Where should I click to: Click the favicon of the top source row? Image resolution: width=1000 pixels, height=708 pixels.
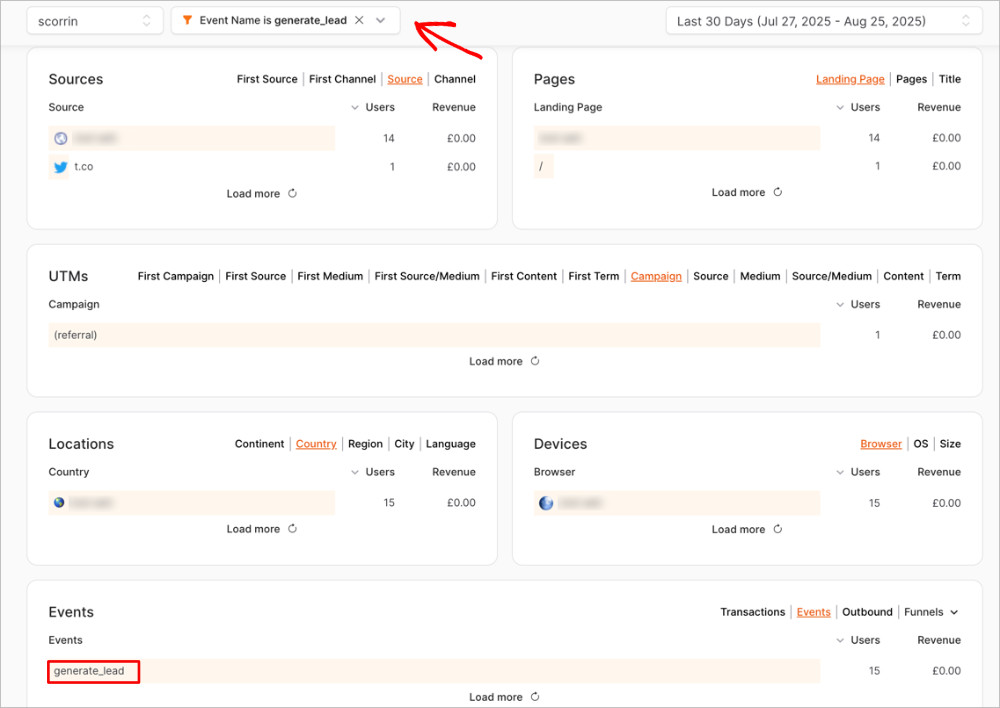(59, 138)
